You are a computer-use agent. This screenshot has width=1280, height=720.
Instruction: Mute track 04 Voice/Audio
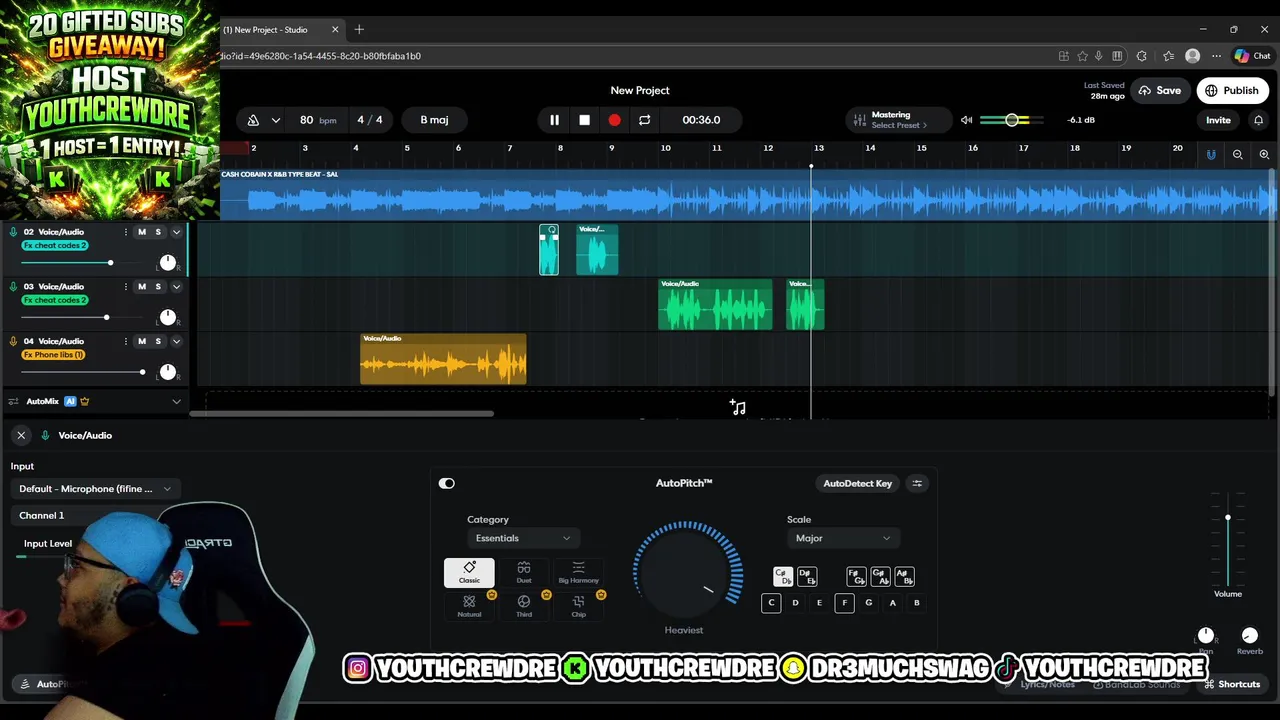click(141, 341)
